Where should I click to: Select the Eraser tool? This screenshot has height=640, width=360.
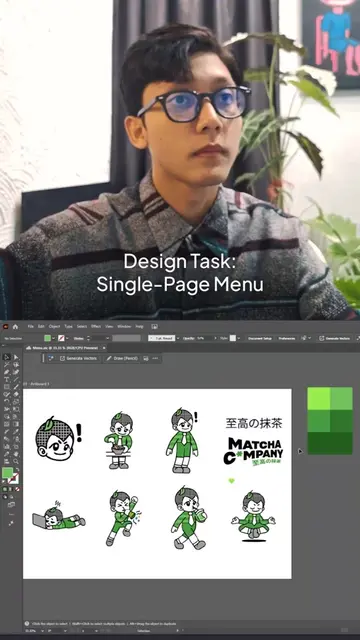16,394
